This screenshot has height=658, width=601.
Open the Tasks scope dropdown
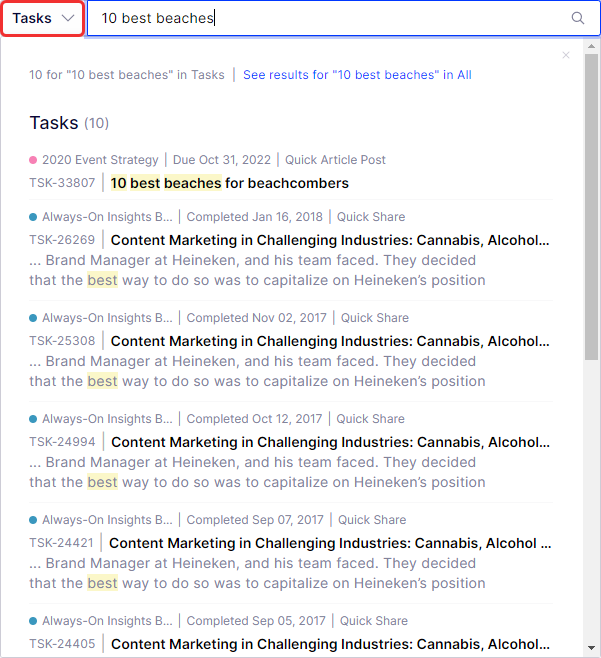[43, 18]
